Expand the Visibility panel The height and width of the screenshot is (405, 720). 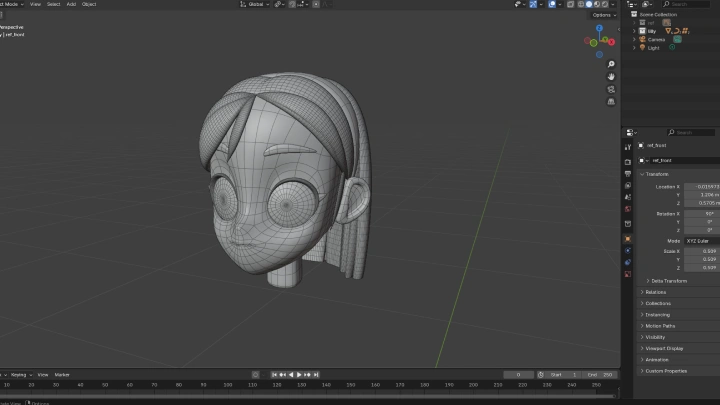pos(642,337)
